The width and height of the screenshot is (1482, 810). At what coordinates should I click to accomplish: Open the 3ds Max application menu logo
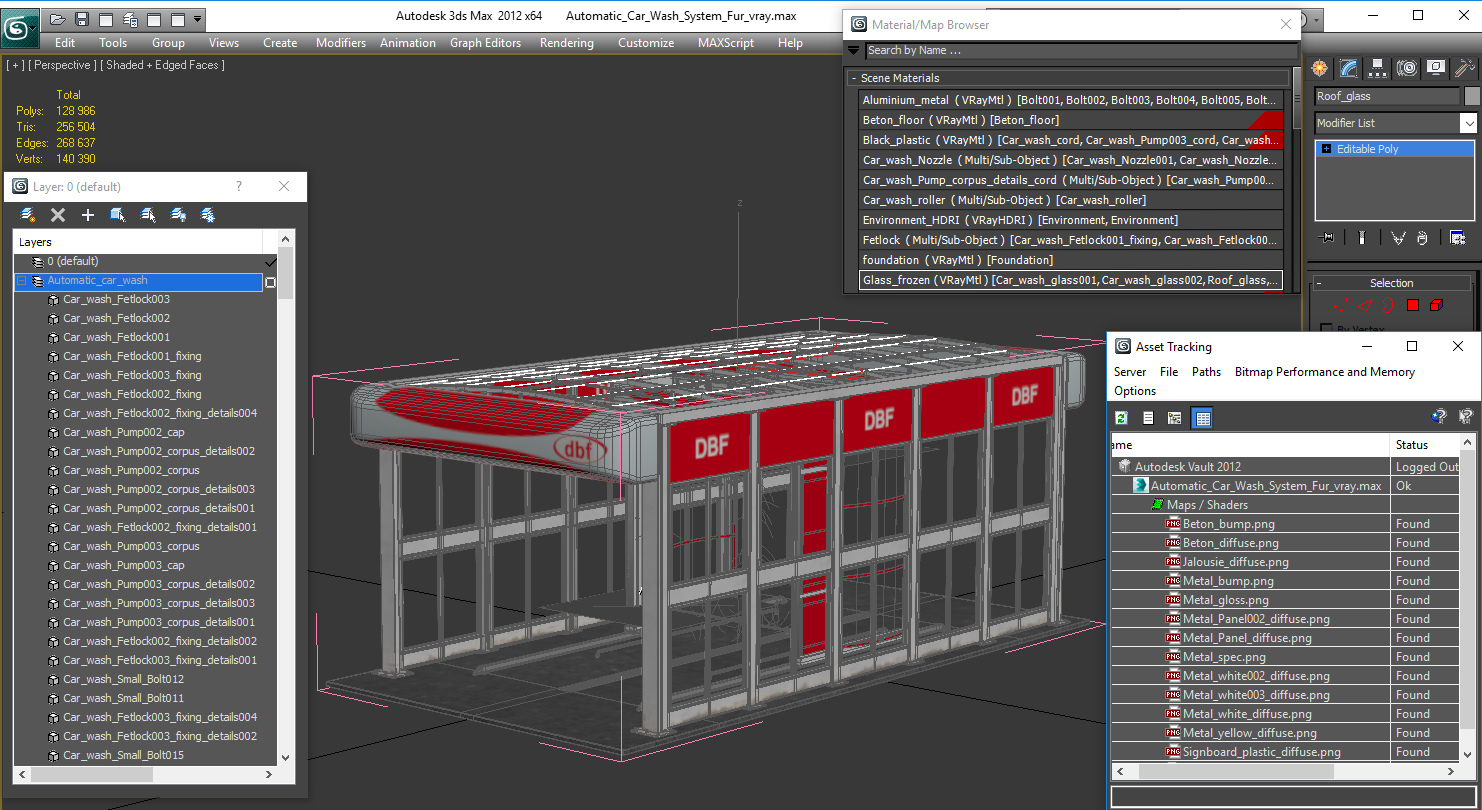[x=20, y=28]
